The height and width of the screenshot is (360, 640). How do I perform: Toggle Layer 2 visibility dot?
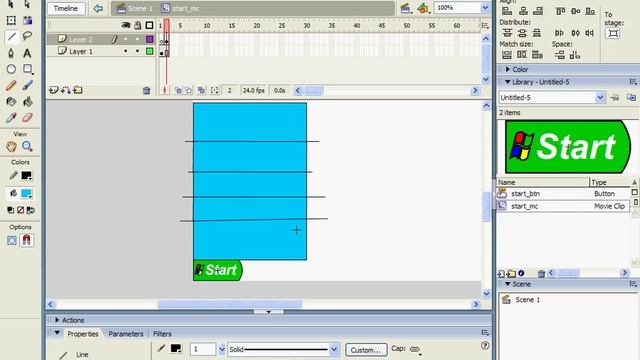pyautogui.click(x=126, y=39)
